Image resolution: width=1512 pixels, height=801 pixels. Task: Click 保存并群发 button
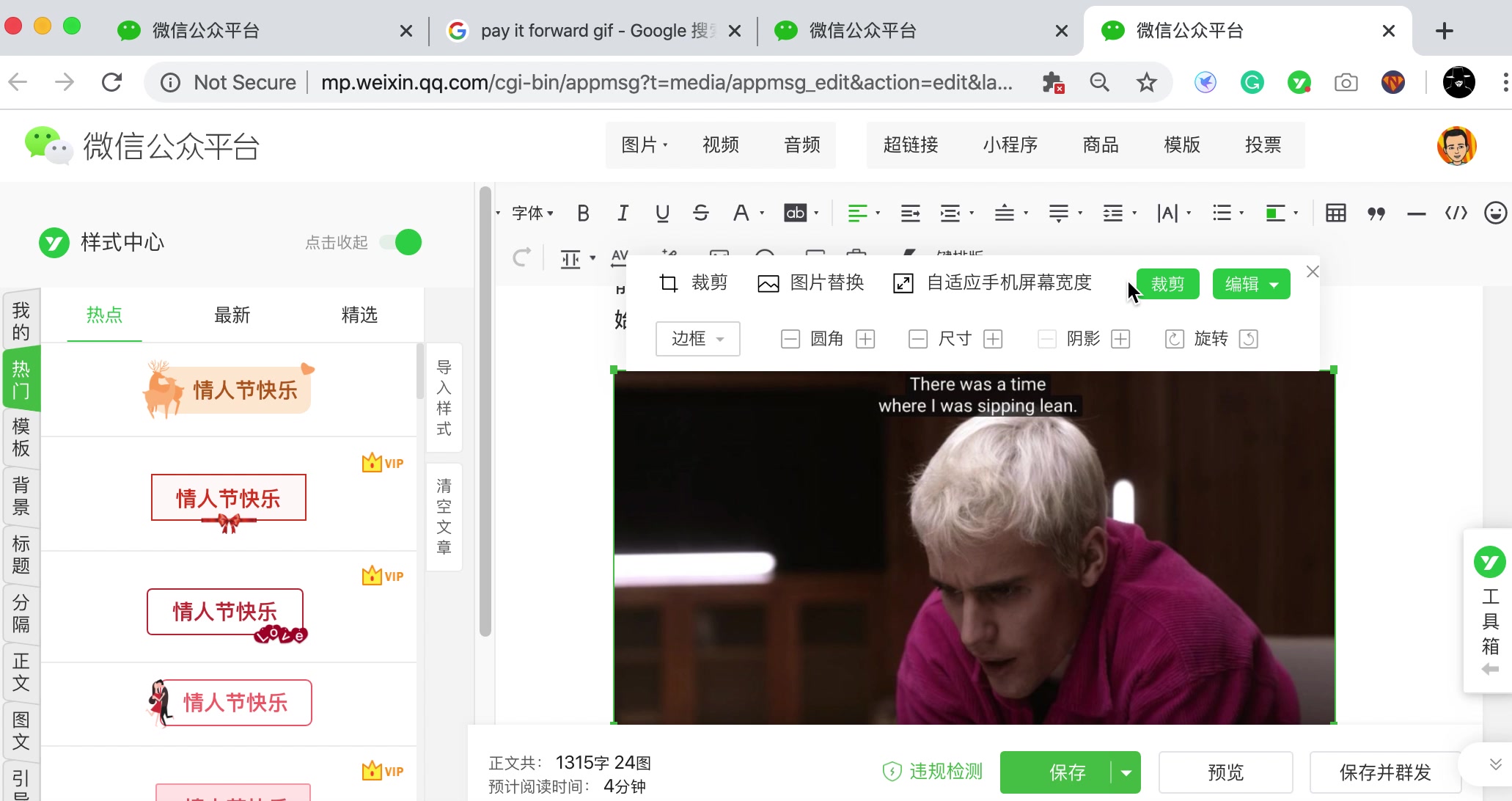coord(1384,772)
